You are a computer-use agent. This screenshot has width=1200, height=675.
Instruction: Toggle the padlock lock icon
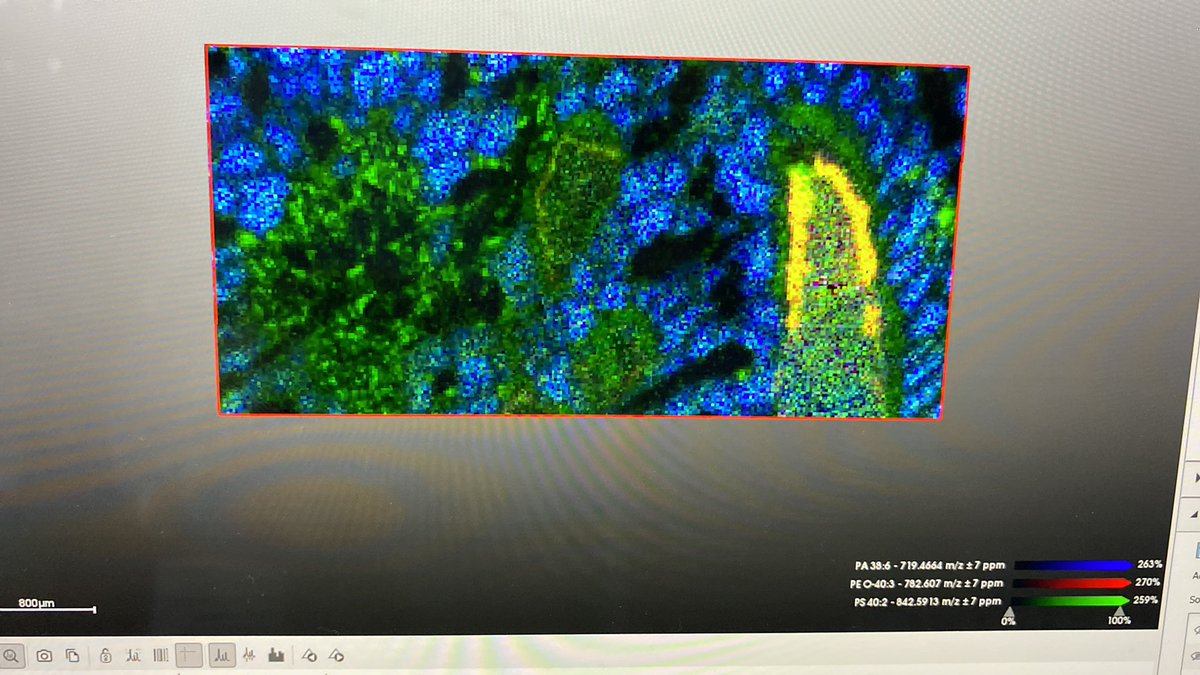(106, 656)
